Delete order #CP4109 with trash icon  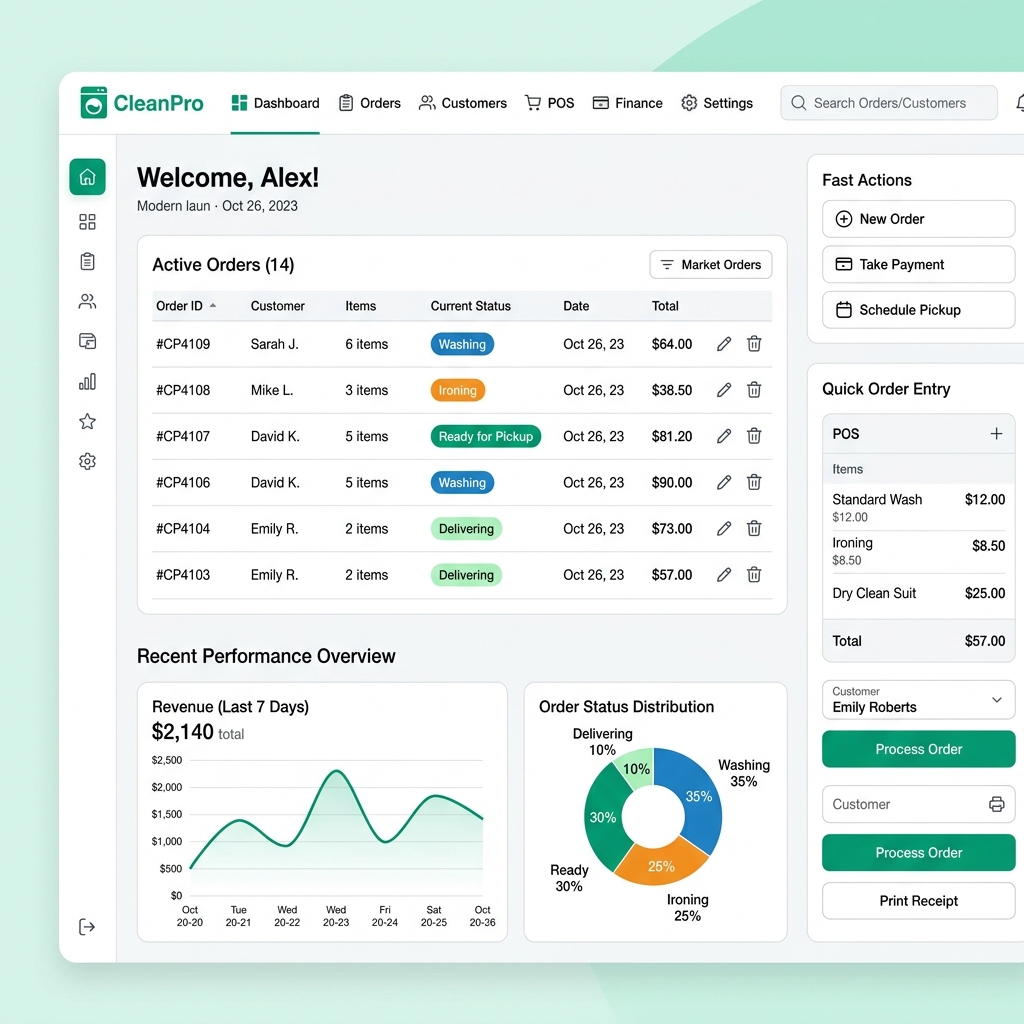coord(754,344)
